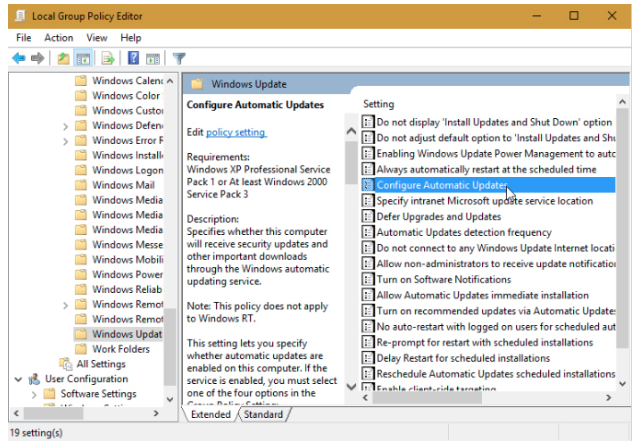Select Turn on Software Notifications setting
Screen dimensions: 636x446
click(444, 280)
